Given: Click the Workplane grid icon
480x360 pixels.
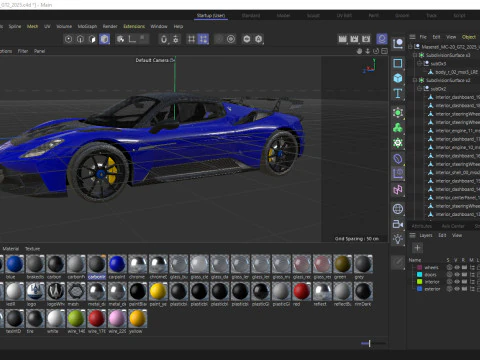Looking at the screenshot, I should pos(191,39).
